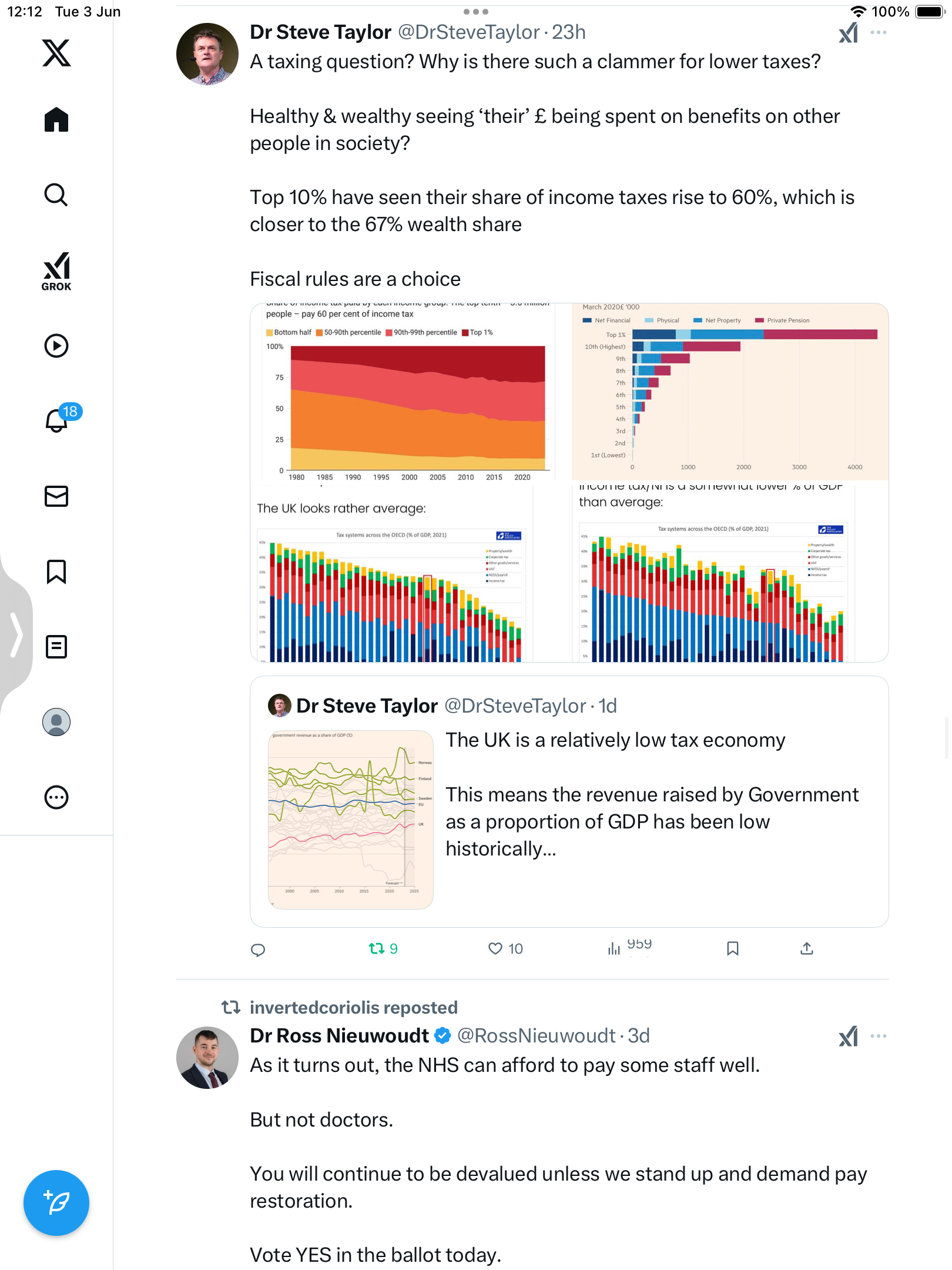This screenshot has width=952, height=1270.
Task: Like Dr Steve Taylor's post
Action: [505, 948]
